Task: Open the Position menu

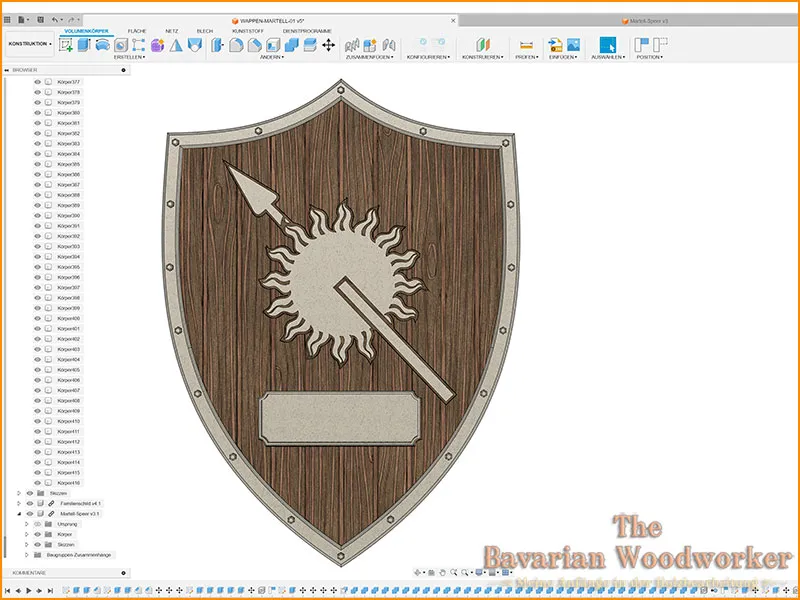Action: (649, 57)
